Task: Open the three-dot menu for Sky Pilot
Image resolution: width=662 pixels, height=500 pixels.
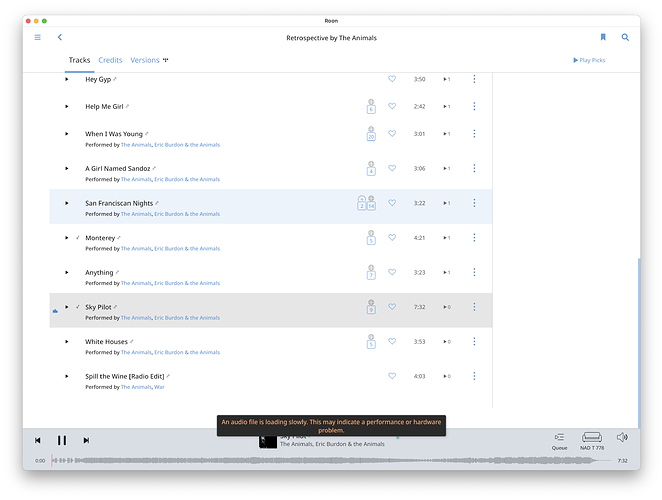Action: (474, 307)
